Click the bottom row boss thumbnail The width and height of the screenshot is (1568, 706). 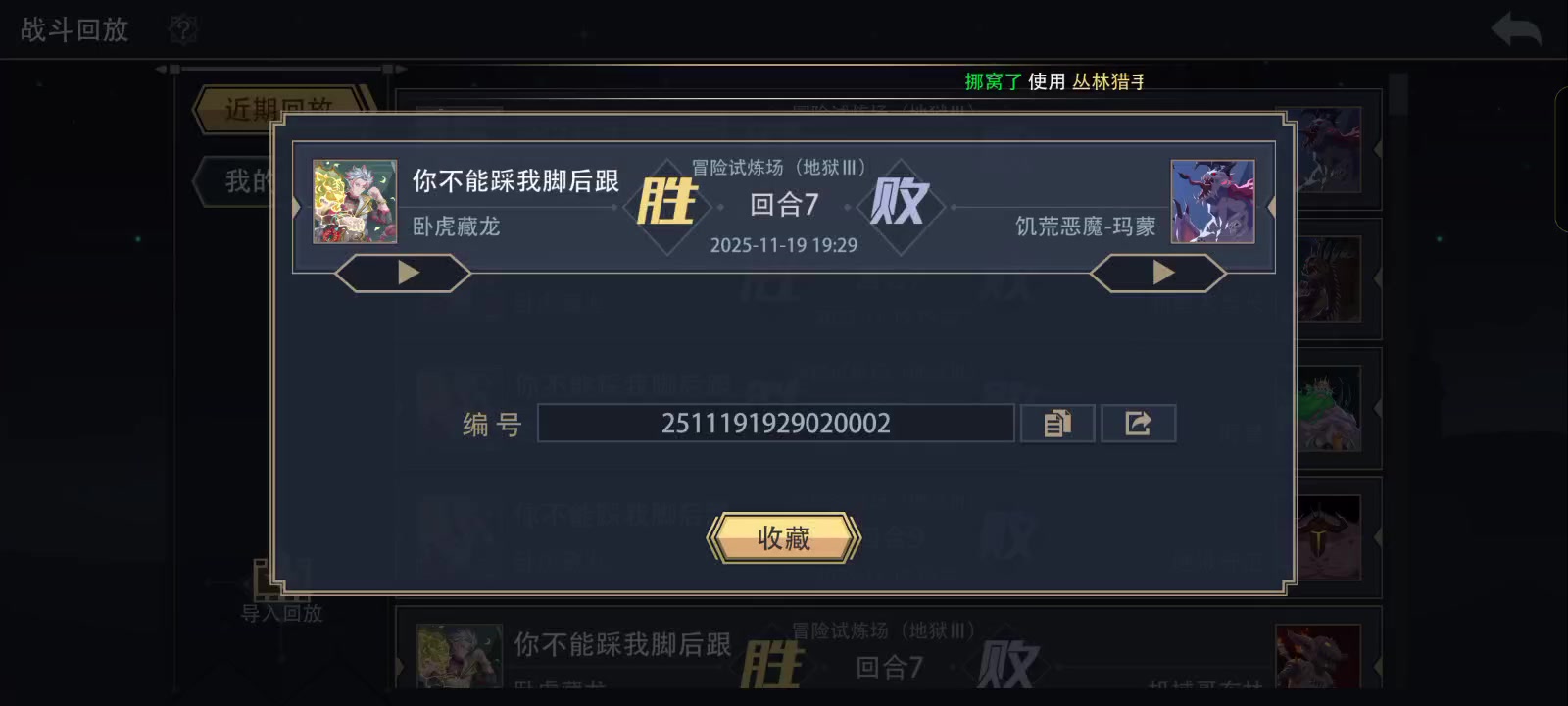click(x=1319, y=655)
